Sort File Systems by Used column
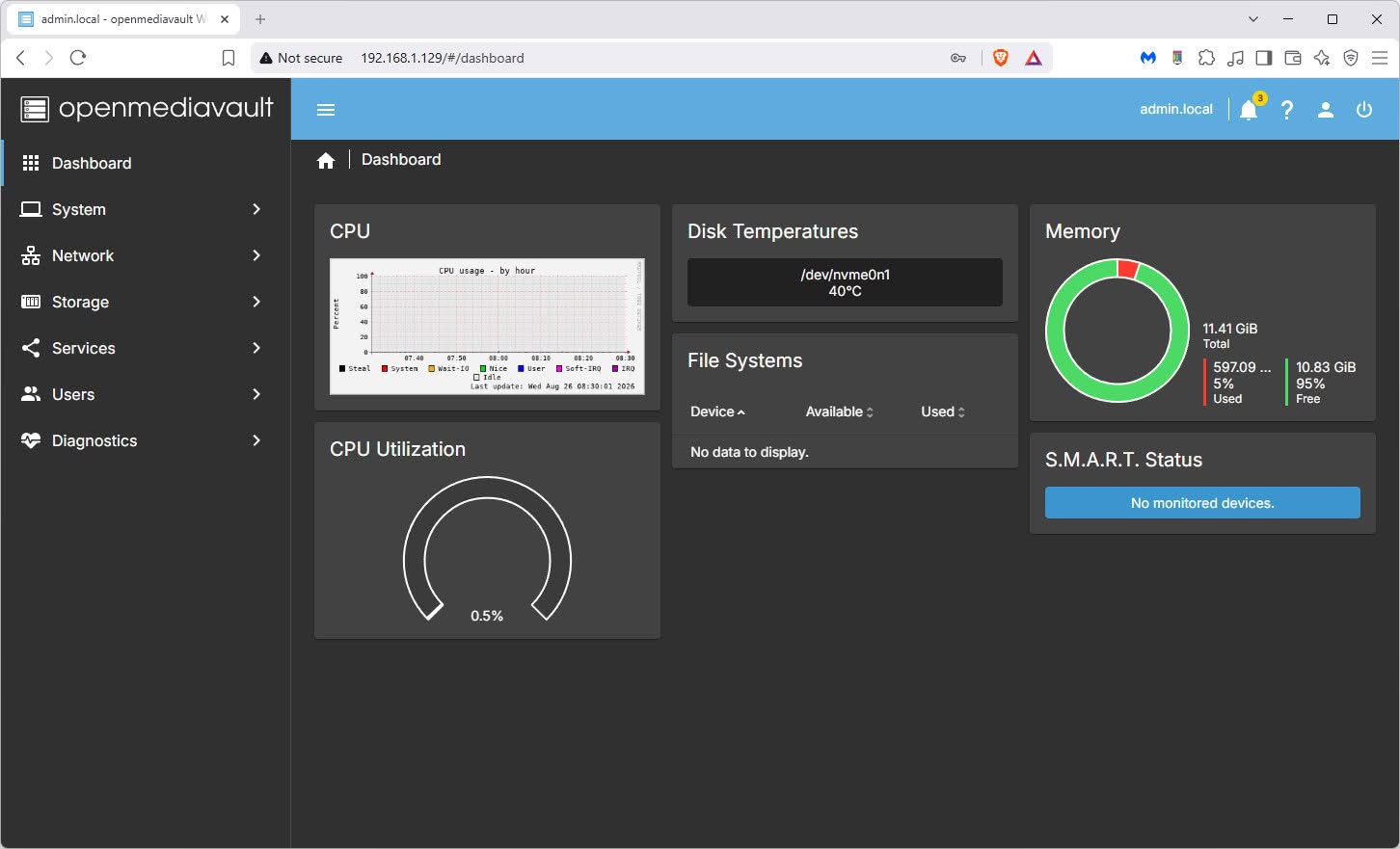Image resolution: width=1400 pixels, height=849 pixels. tap(942, 411)
